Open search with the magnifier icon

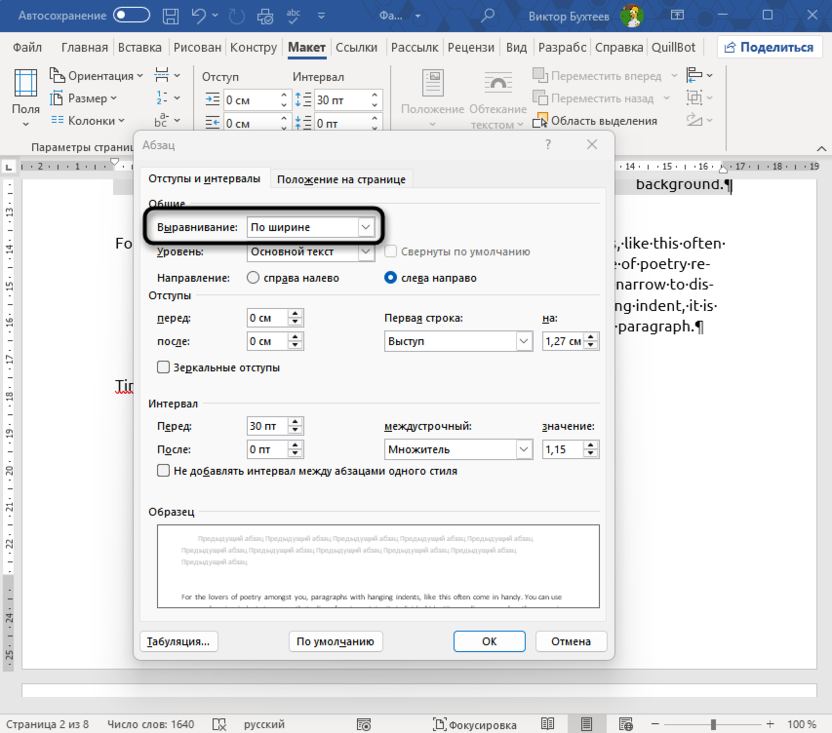coord(488,15)
